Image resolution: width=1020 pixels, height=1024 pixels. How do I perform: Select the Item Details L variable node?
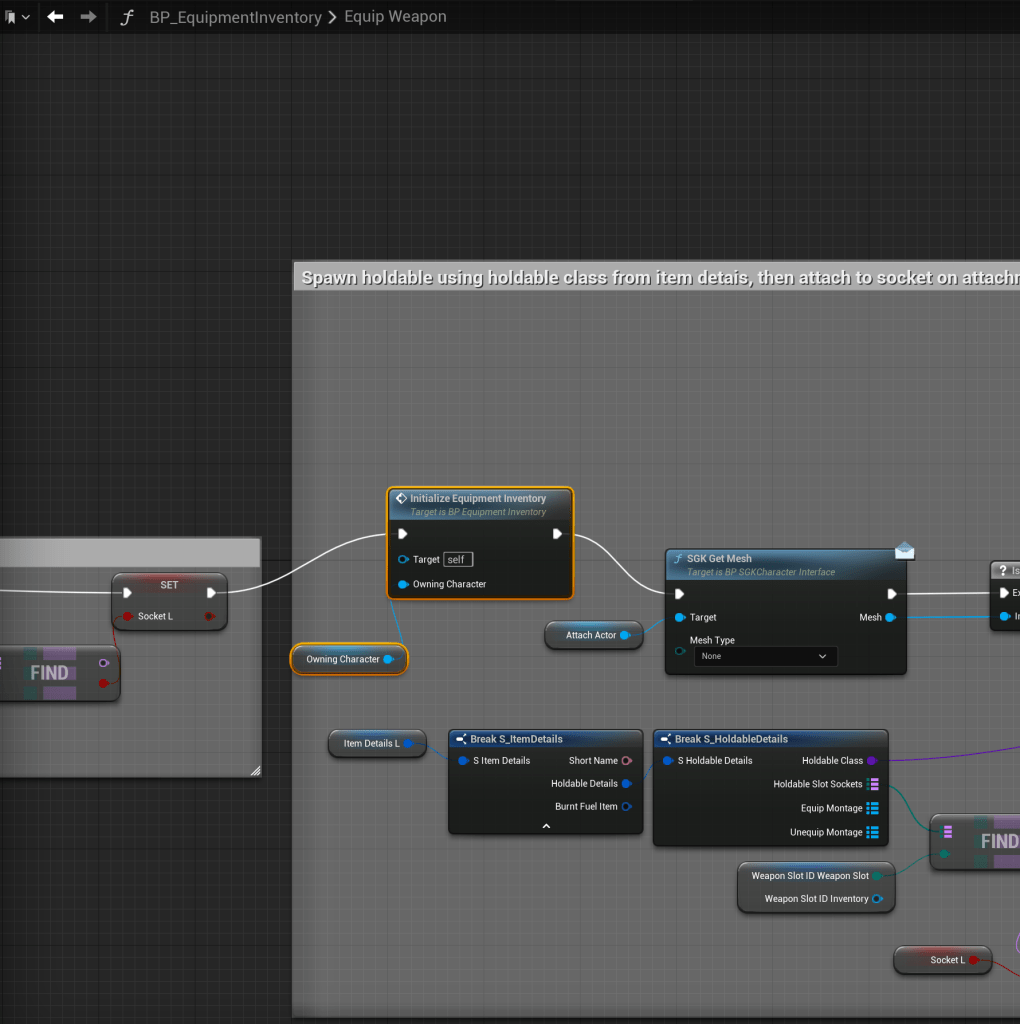pyautogui.click(x=371, y=743)
